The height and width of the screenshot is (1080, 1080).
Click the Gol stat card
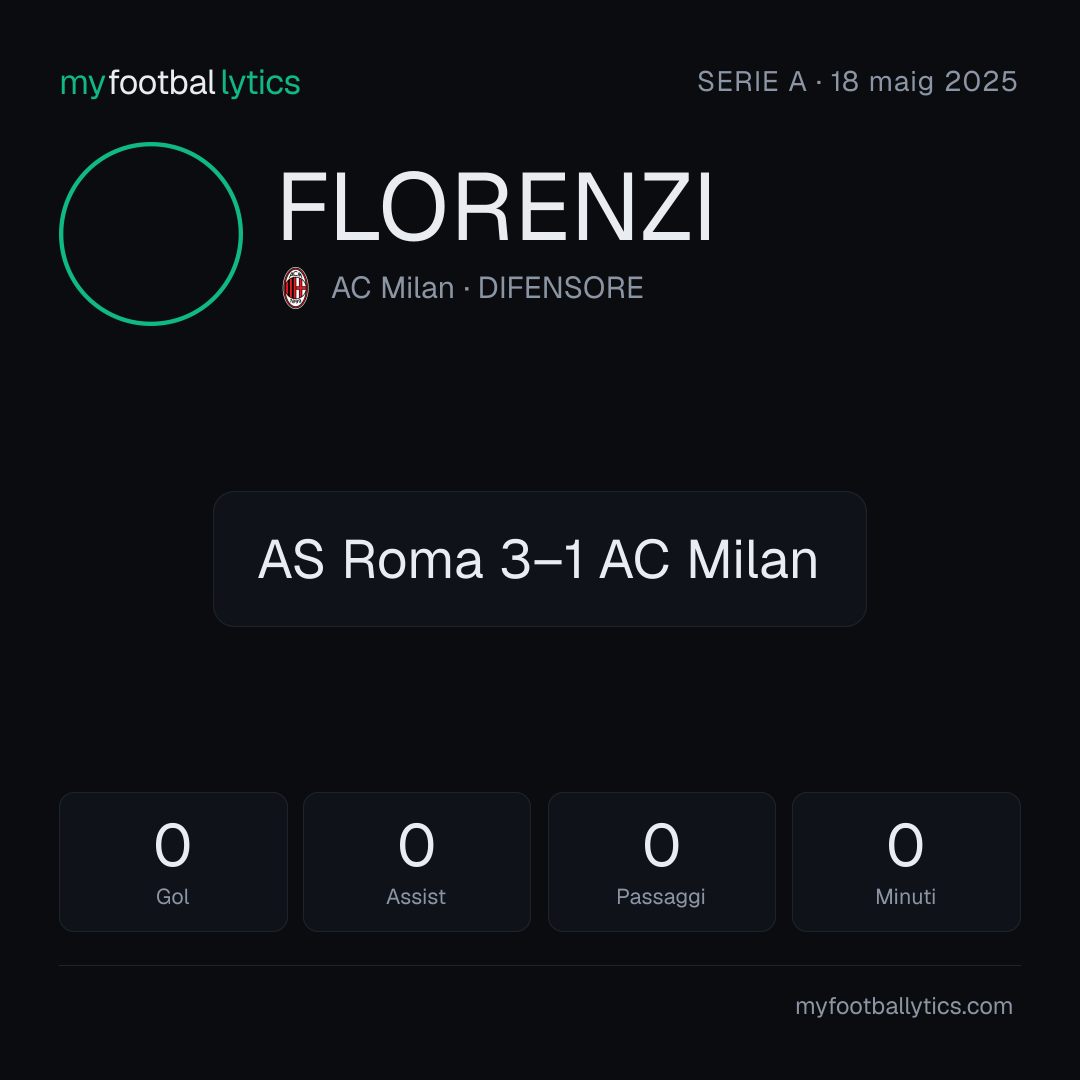tap(173, 862)
